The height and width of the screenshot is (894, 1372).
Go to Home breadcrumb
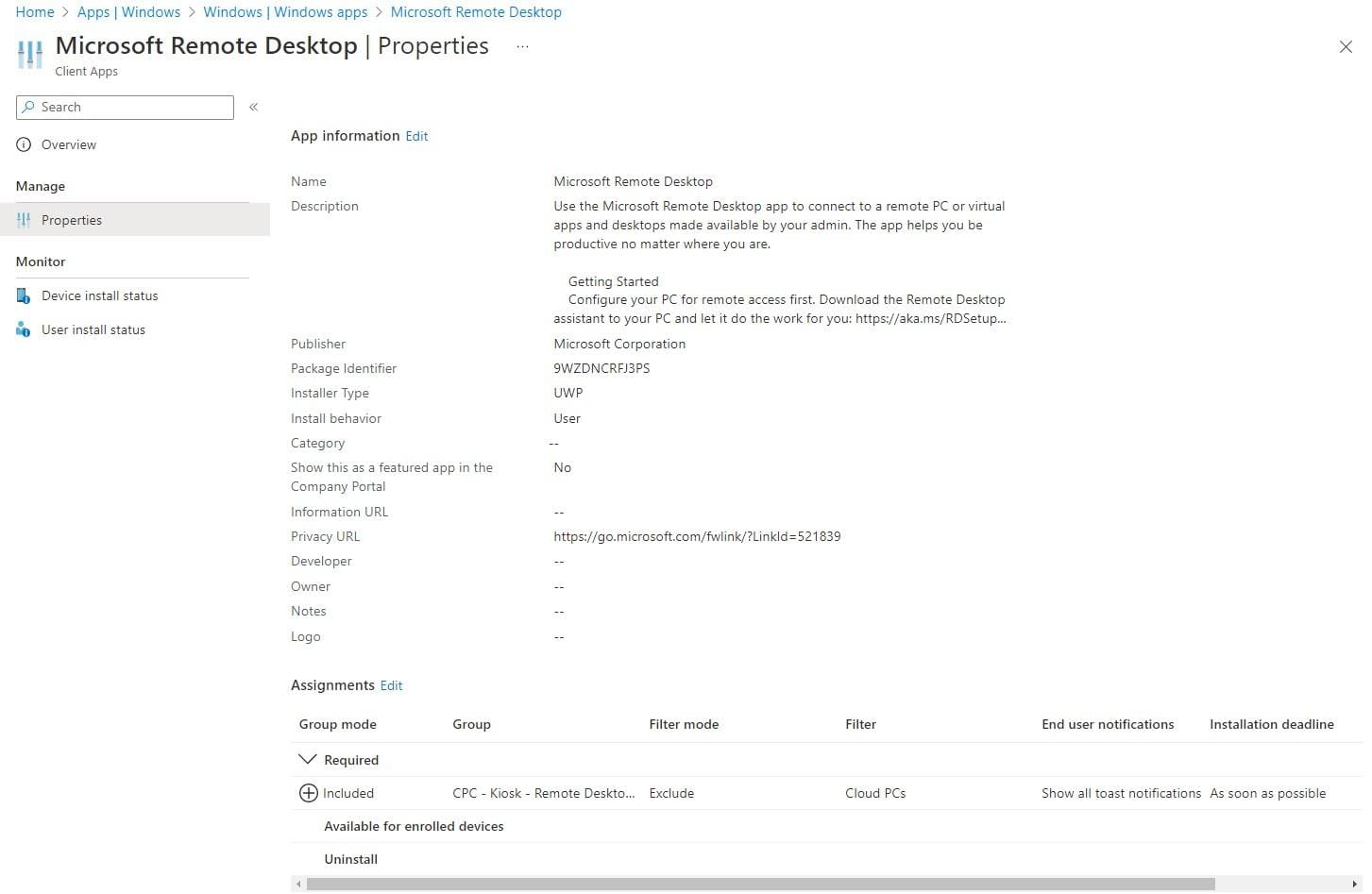tap(35, 12)
